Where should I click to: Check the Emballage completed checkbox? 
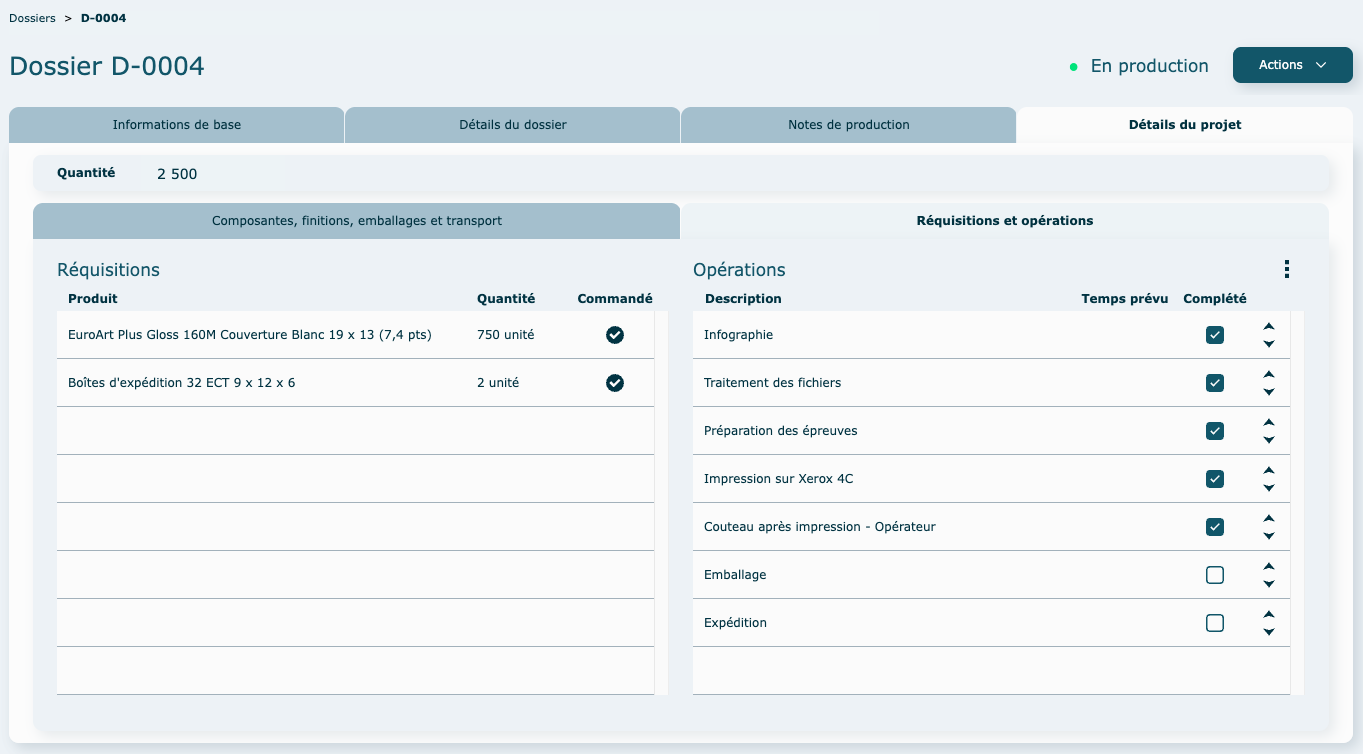1215,575
